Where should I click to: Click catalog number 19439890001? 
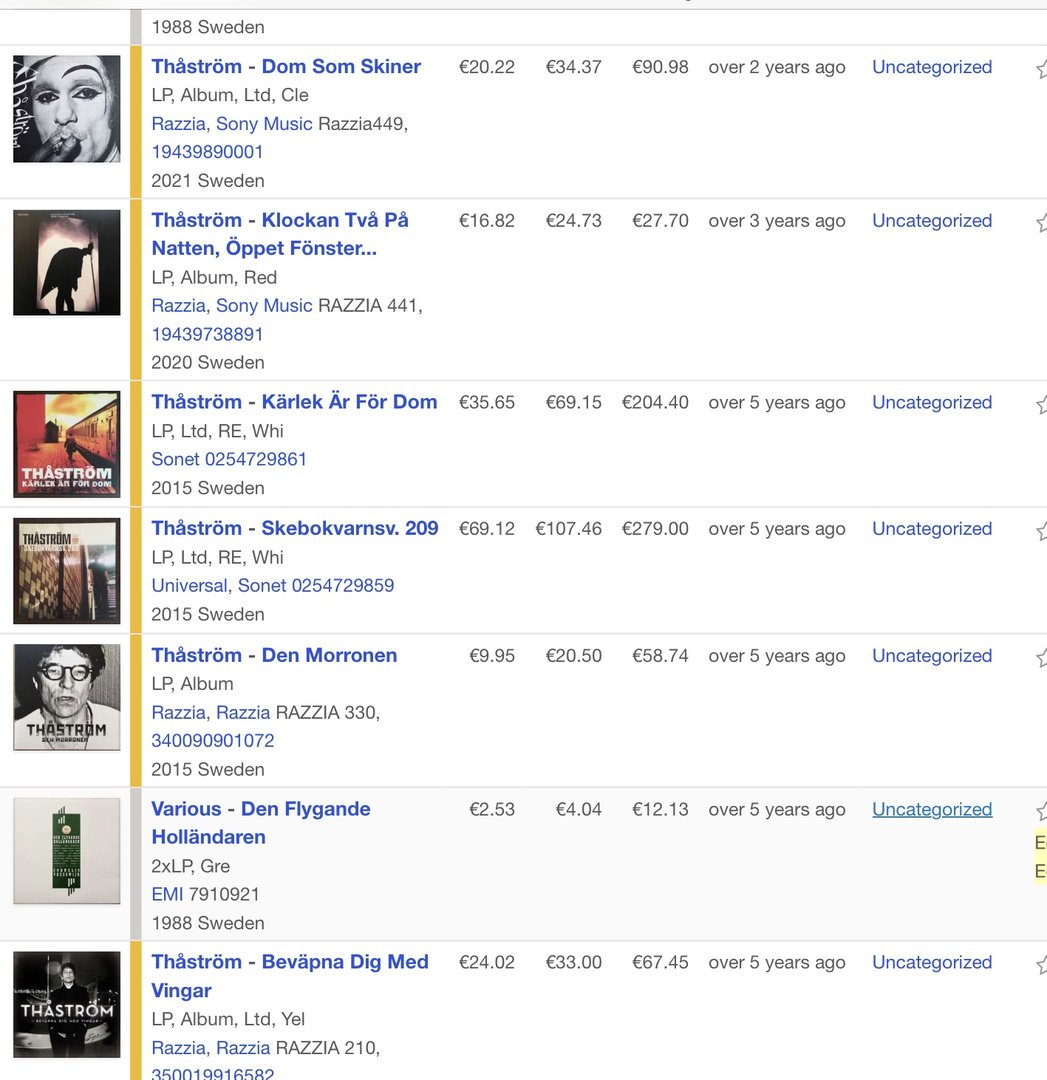coord(207,152)
